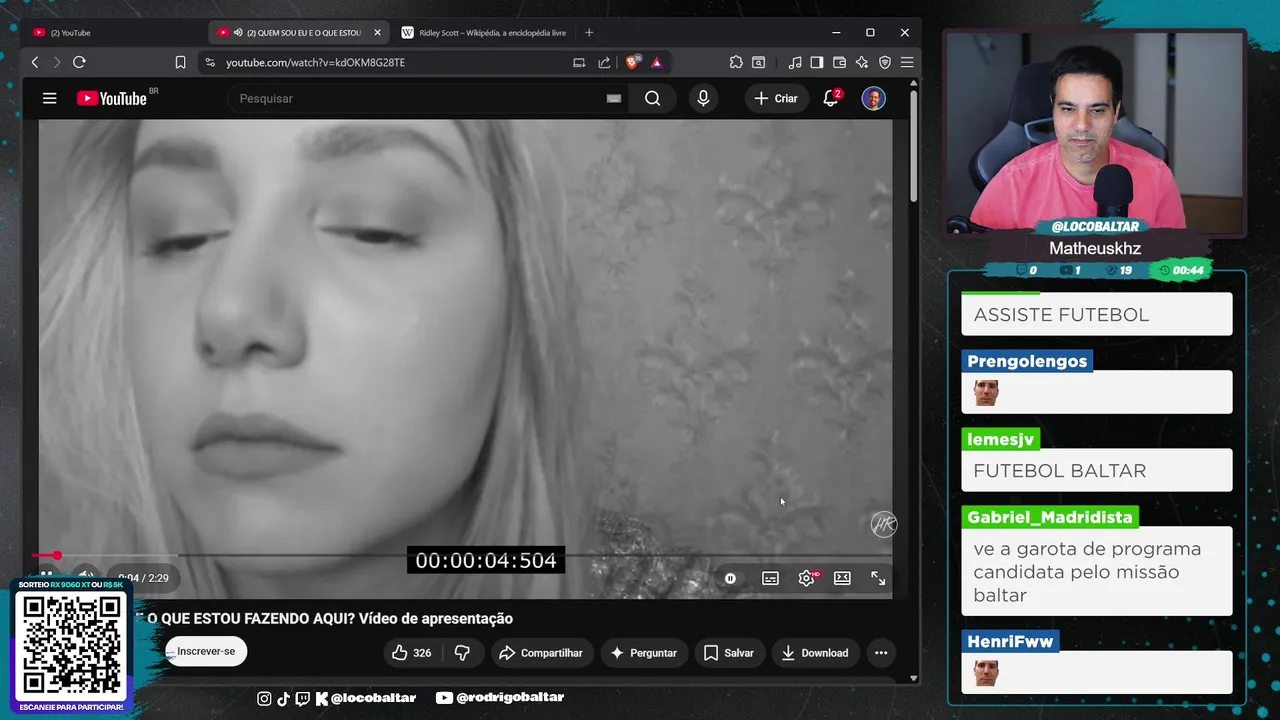Open the browser main menu

906,62
